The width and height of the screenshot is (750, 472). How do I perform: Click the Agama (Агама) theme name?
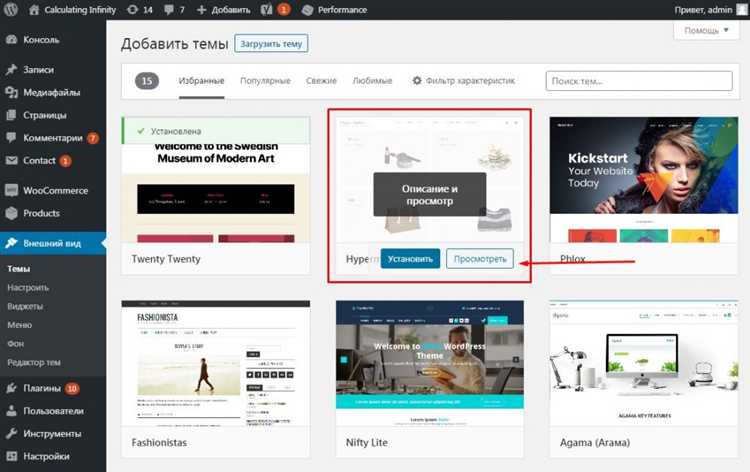pyautogui.click(x=595, y=442)
